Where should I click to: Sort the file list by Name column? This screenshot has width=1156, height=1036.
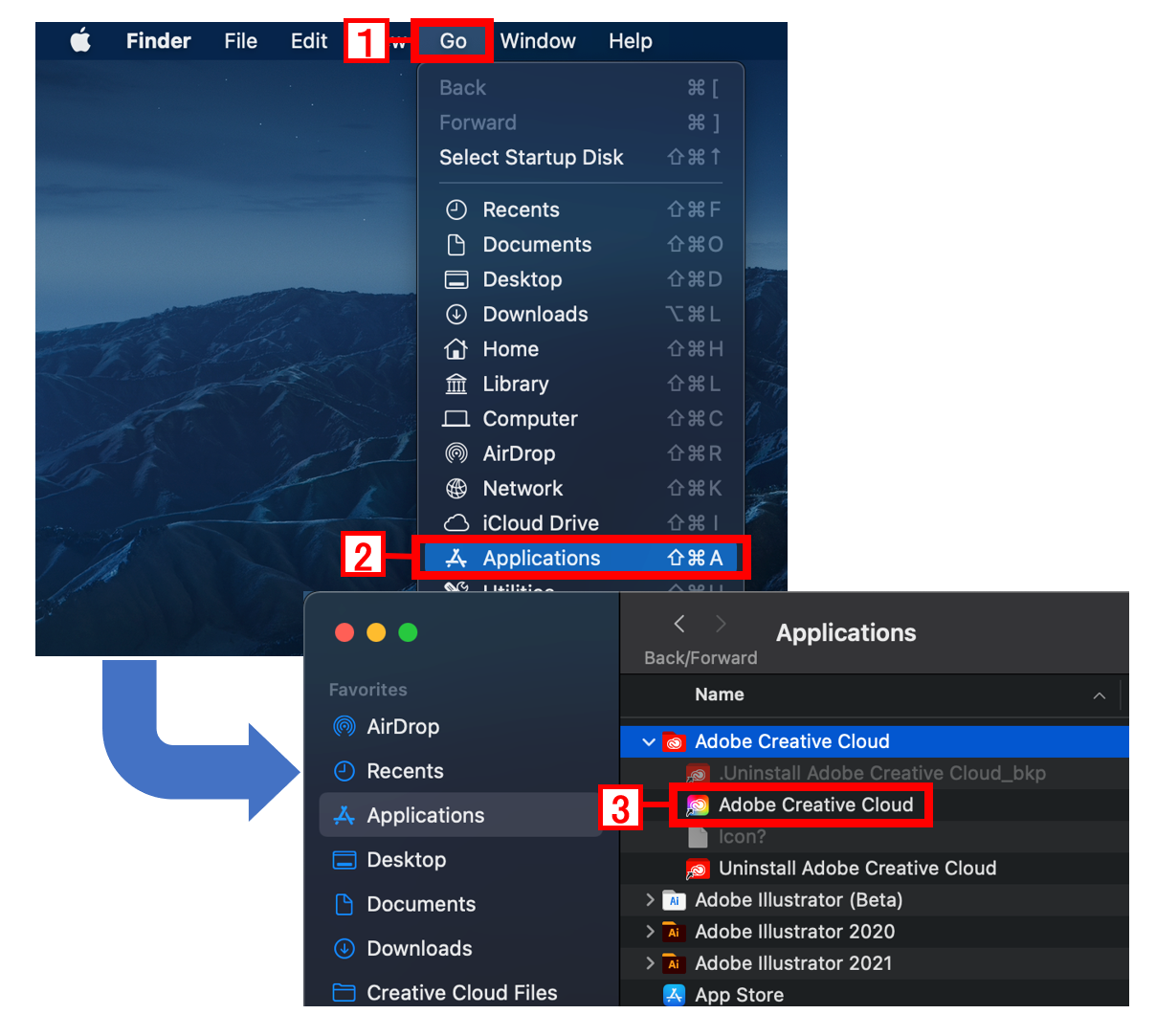click(720, 694)
